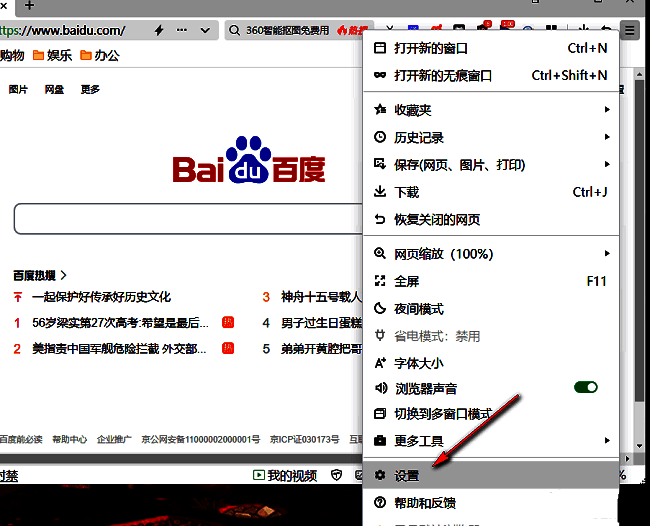Select 设置 from the menu

(x=406, y=476)
